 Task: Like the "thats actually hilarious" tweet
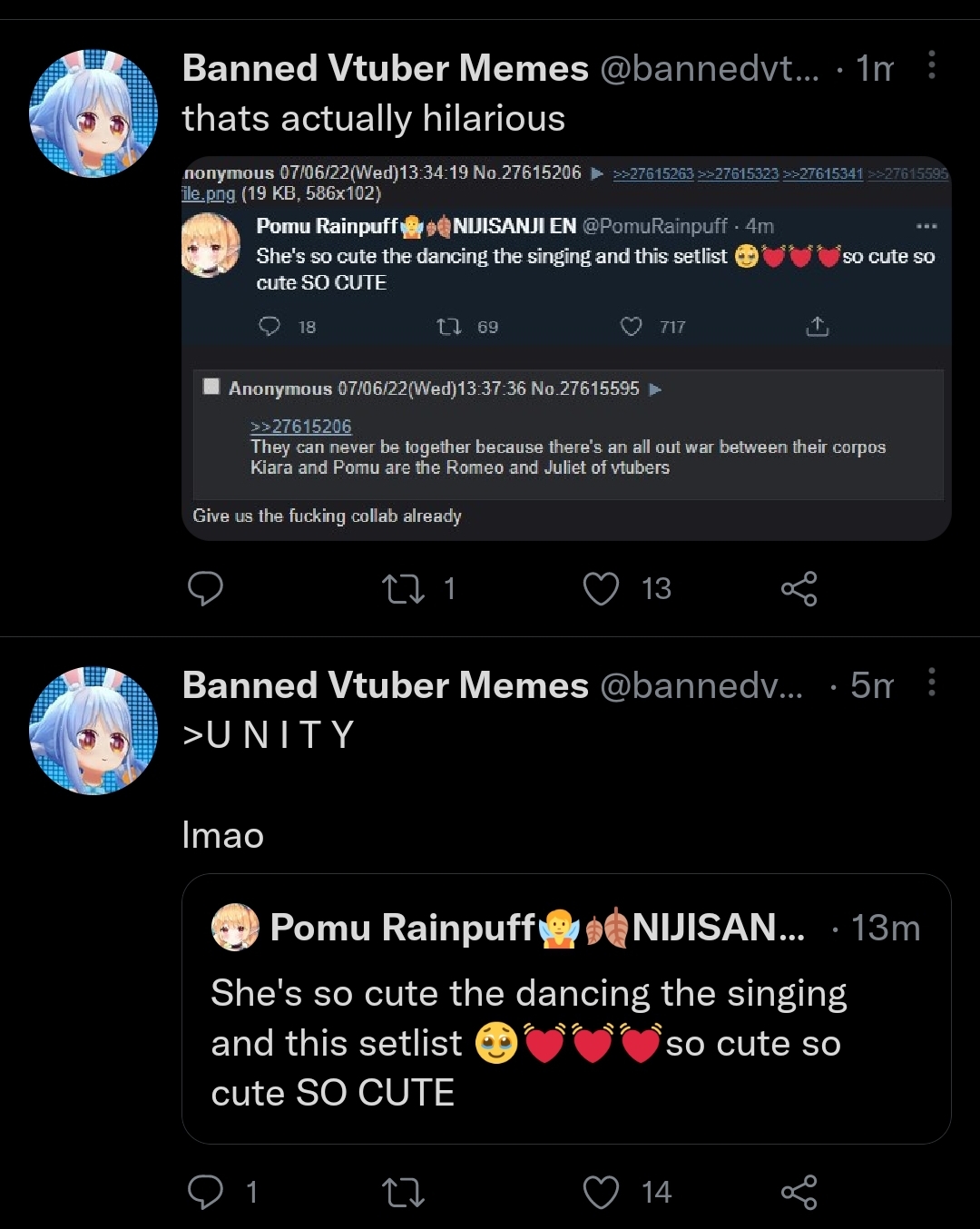point(601,588)
